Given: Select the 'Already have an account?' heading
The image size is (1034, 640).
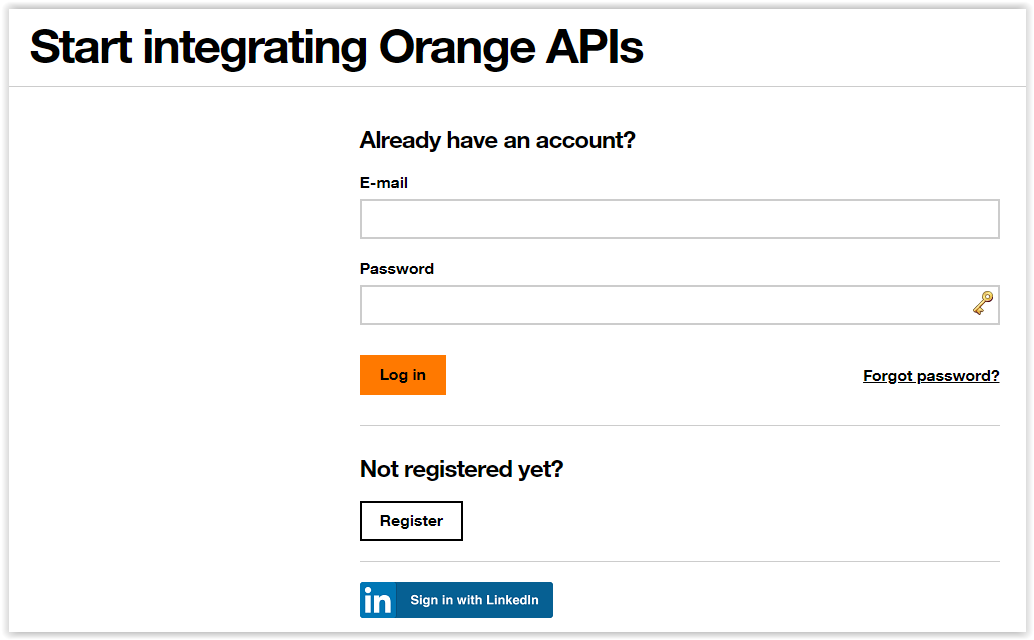Looking at the screenshot, I should click(x=497, y=140).
